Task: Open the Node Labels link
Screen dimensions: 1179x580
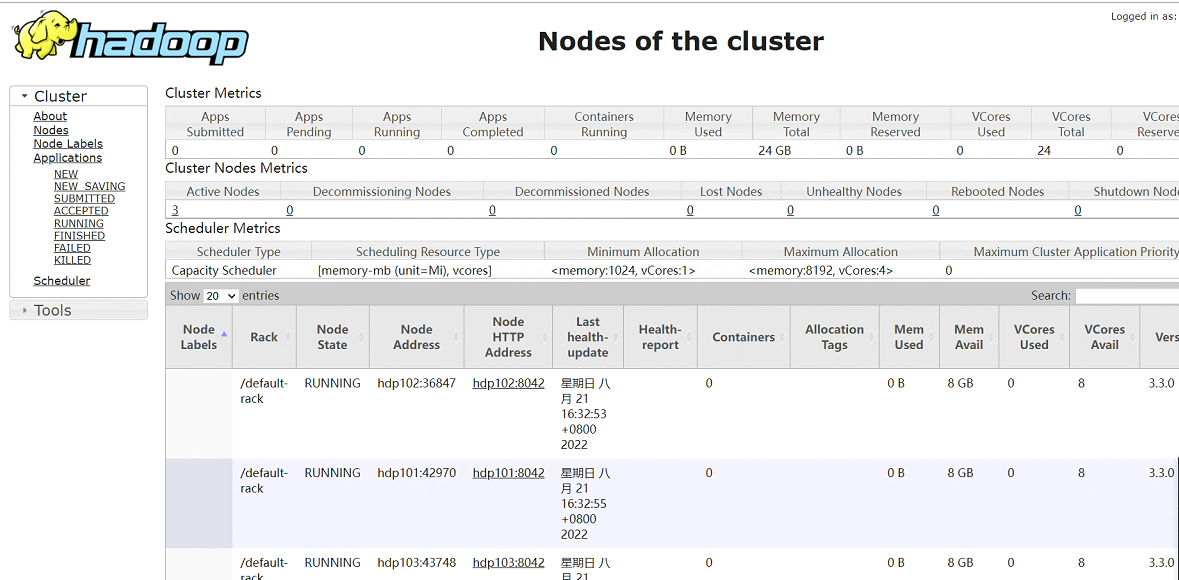Action: 68,144
